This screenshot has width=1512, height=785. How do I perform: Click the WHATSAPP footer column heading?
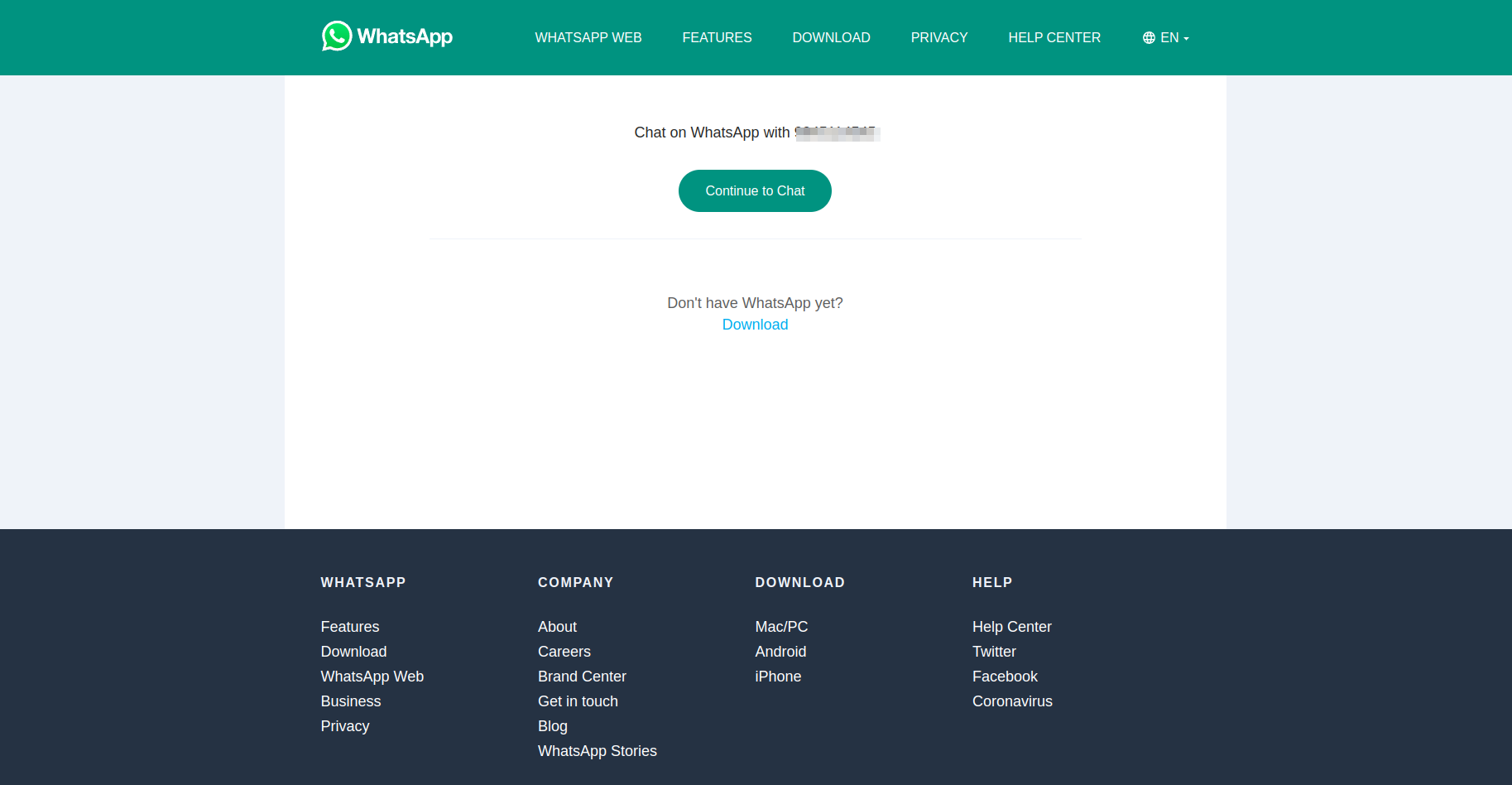(363, 582)
